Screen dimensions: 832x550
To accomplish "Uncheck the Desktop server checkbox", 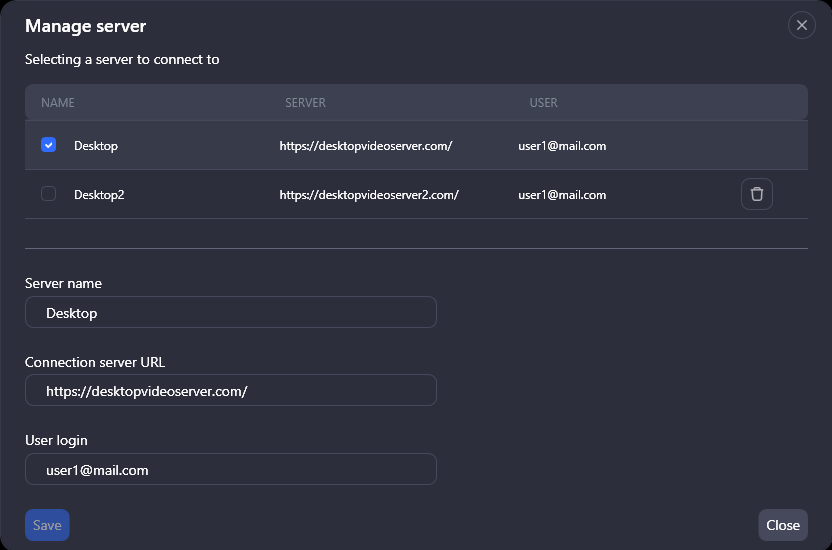I will (48, 145).
